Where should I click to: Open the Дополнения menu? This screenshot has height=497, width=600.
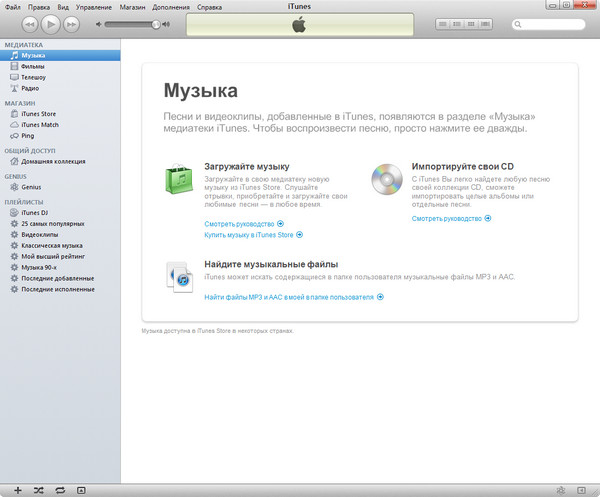(x=171, y=7)
